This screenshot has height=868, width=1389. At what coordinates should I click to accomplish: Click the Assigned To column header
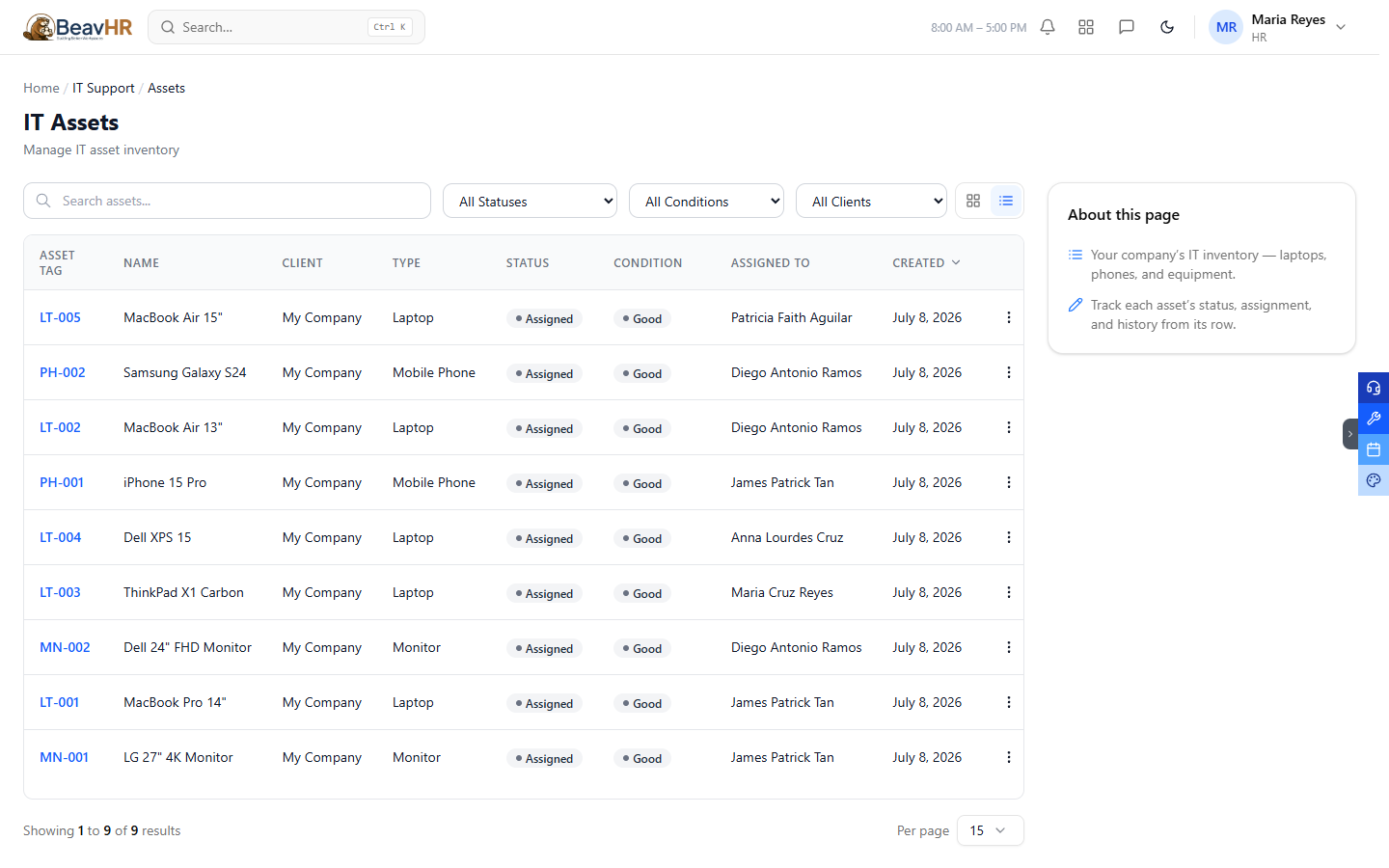pyautogui.click(x=770, y=262)
